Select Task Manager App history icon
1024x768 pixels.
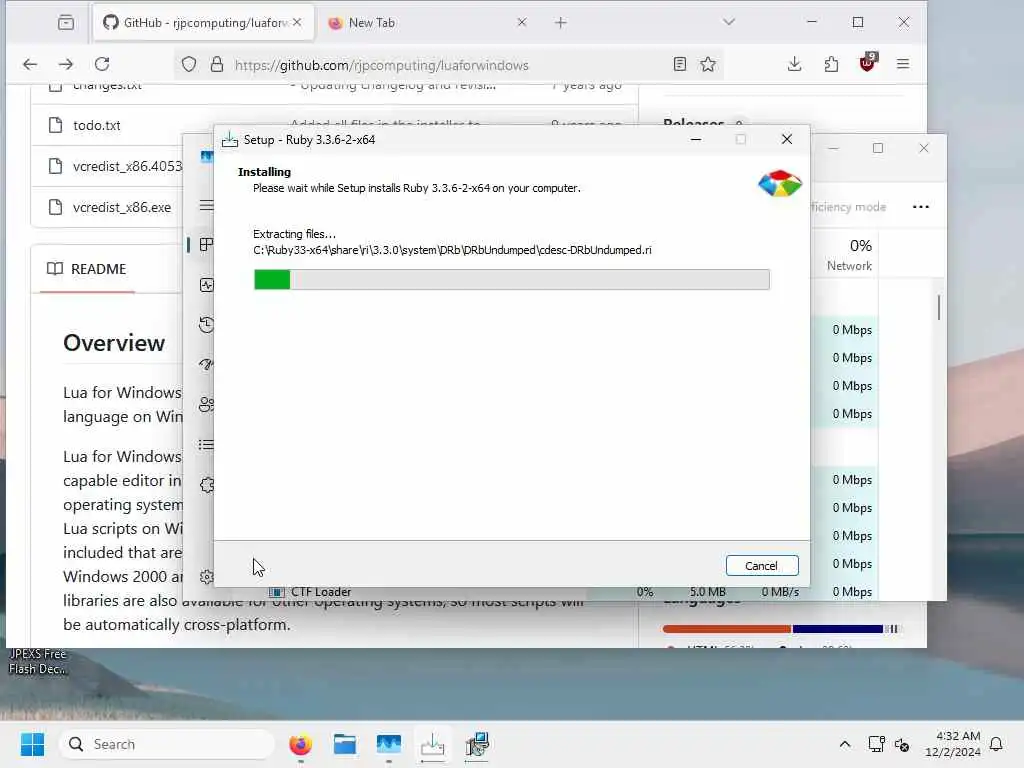click(x=206, y=325)
